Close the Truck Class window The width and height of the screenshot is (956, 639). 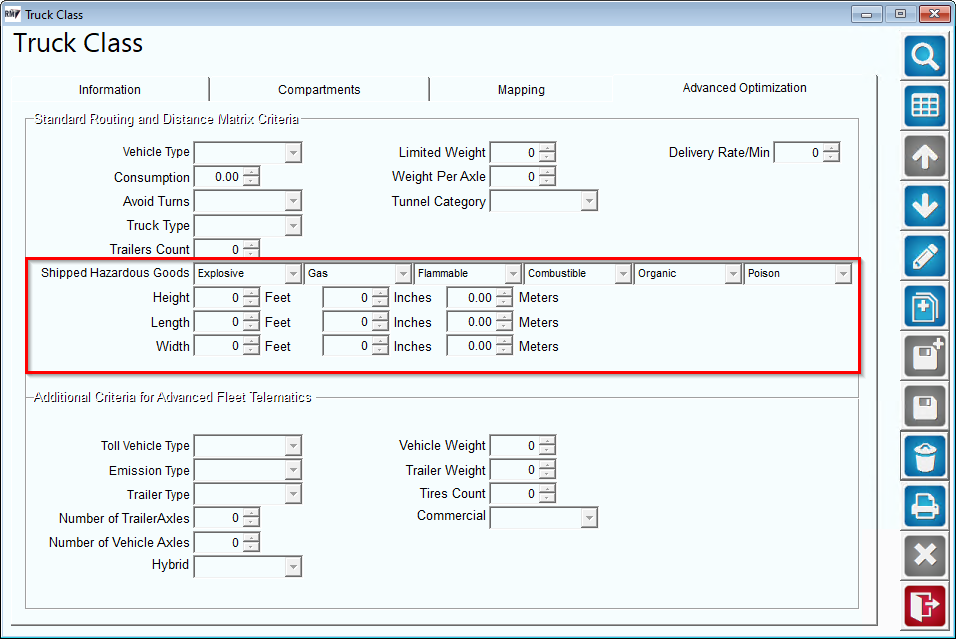pos(935,14)
